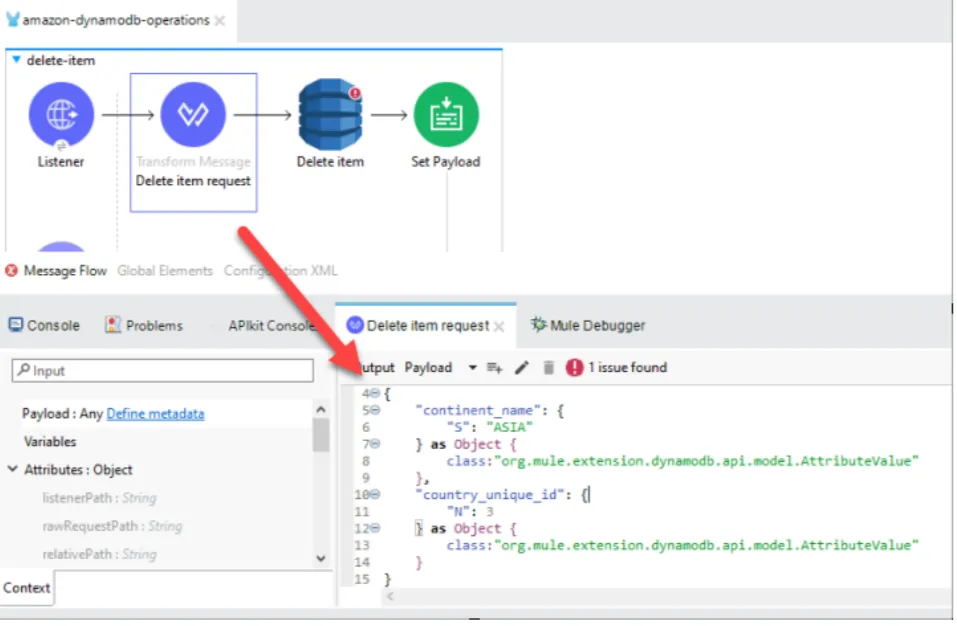Switch to the Global Elements view
The width and height of the screenshot is (957, 626).
pos(165,271)
